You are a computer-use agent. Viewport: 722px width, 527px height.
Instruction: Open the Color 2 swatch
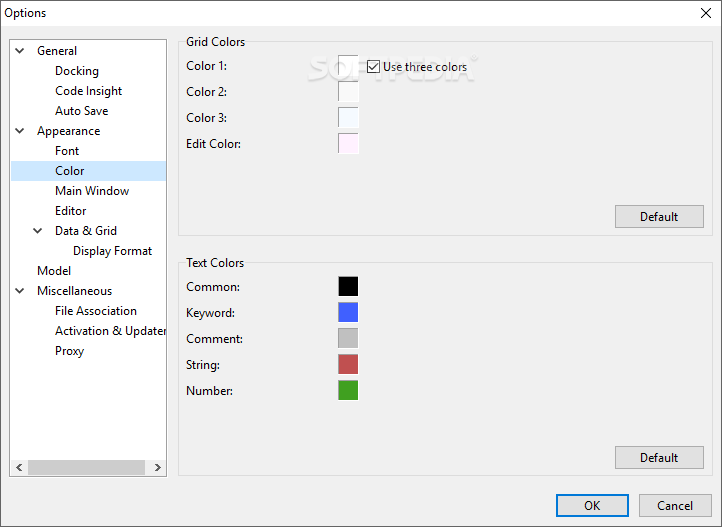tap(348, 92)
